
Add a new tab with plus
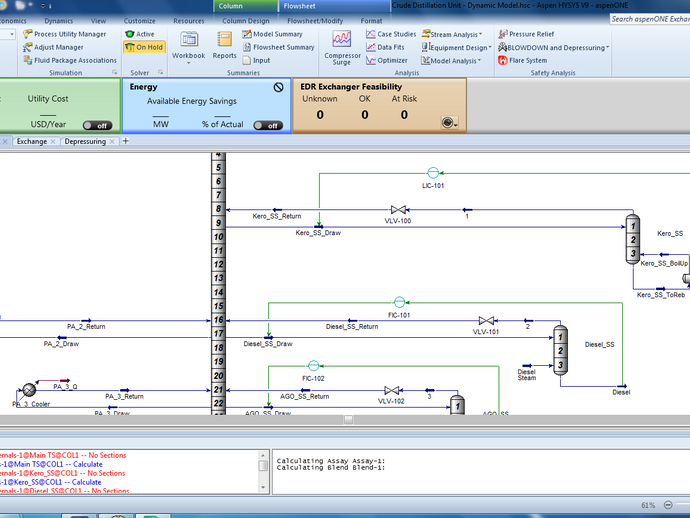125,141
